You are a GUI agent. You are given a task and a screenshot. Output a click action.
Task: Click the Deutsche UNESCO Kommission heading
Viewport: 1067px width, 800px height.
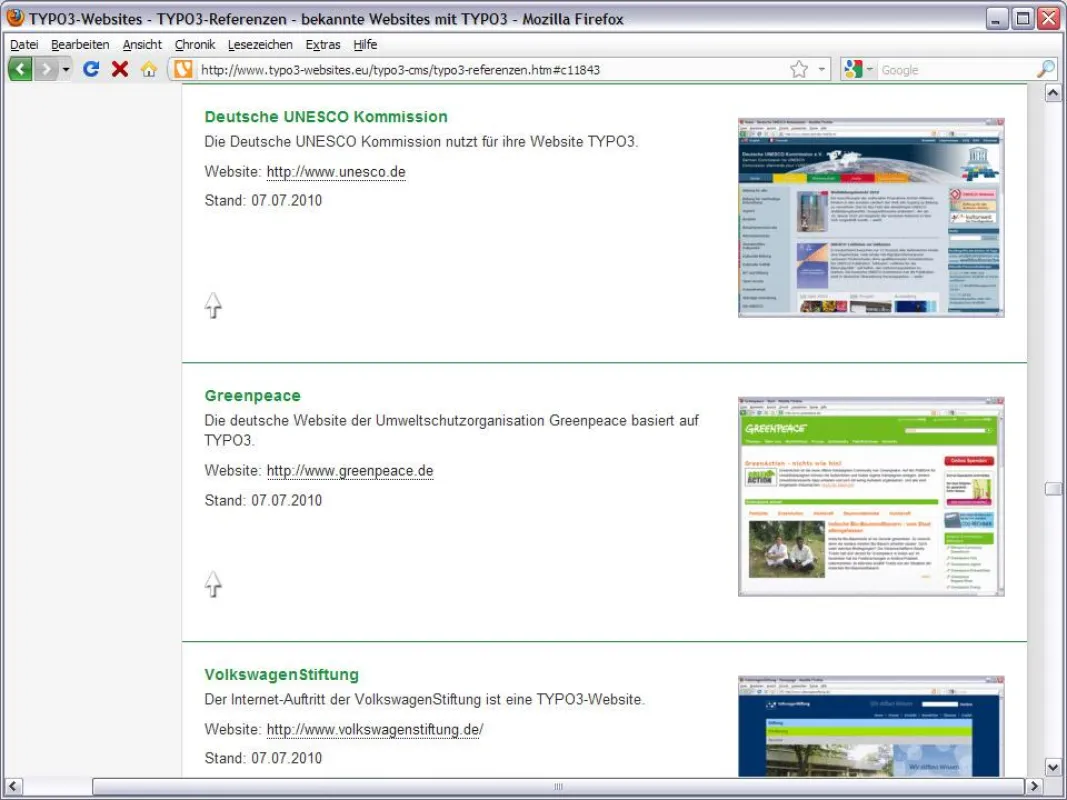point(326,116)
